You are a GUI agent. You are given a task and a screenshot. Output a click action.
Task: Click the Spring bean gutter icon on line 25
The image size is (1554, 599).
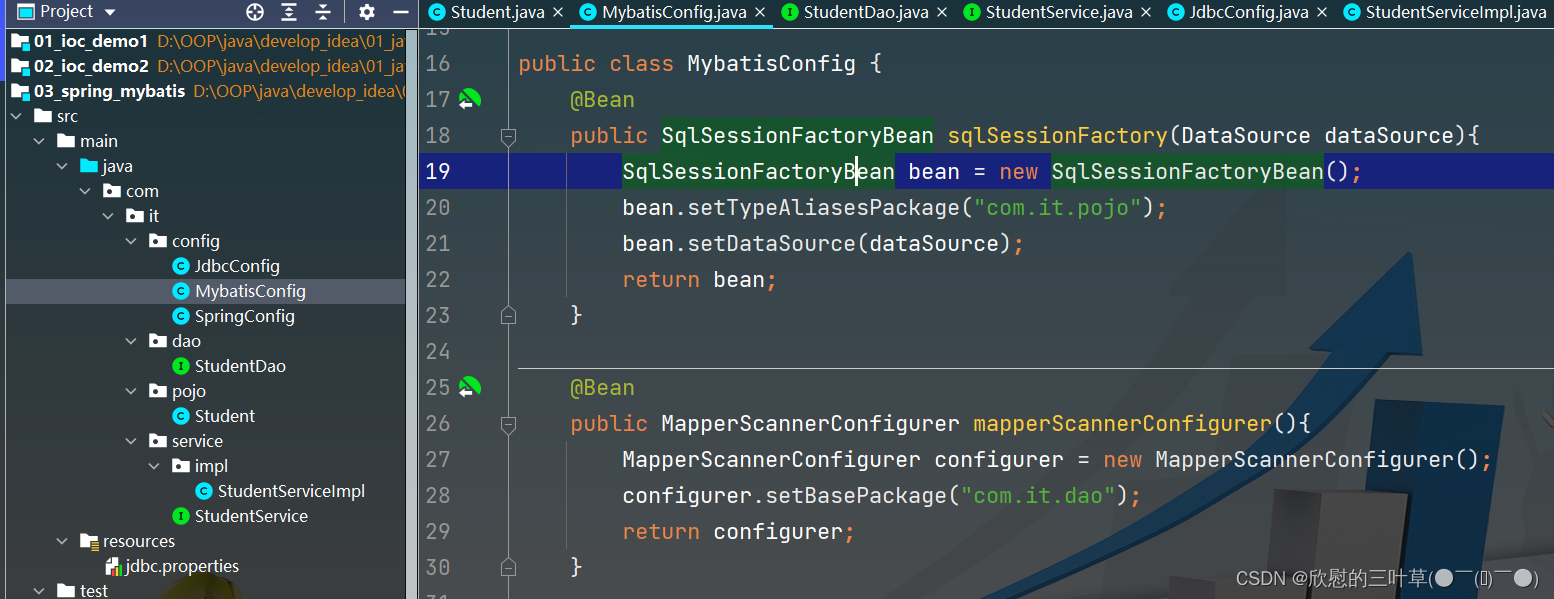[470, 387]
